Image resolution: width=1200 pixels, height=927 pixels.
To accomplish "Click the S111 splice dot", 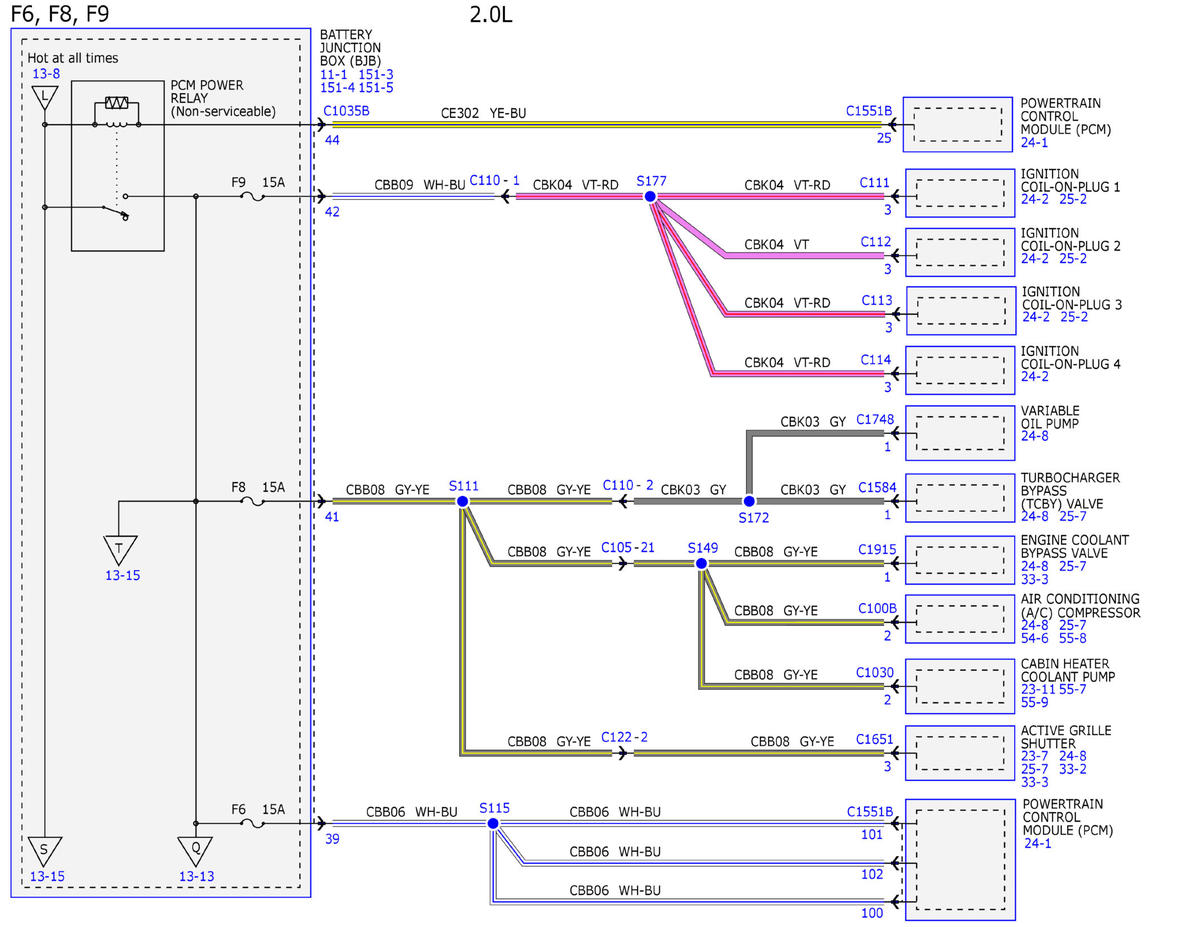I will coord(462,501).
